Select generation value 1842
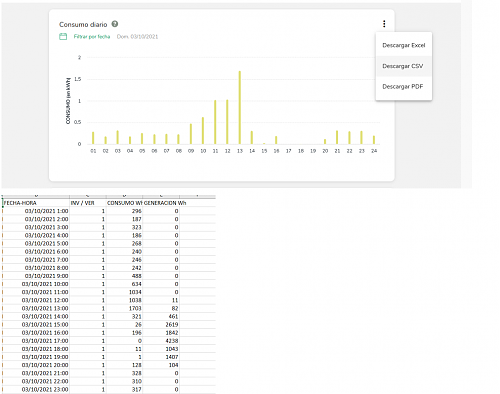Image resolution: width=500 pixels, height=394 pixels. point(161,333)
